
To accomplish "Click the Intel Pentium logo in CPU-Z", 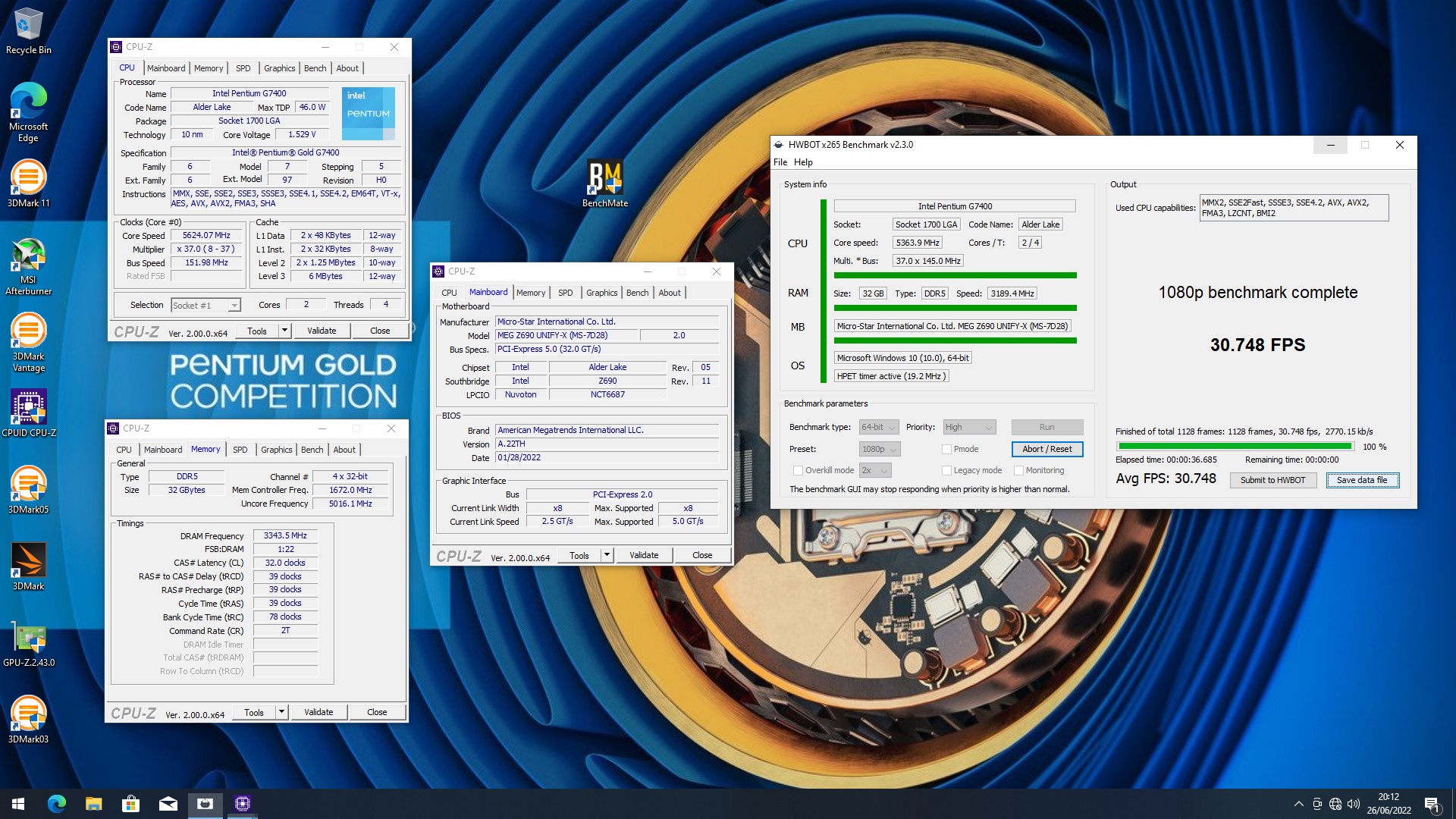I will [x=369, y=113].
